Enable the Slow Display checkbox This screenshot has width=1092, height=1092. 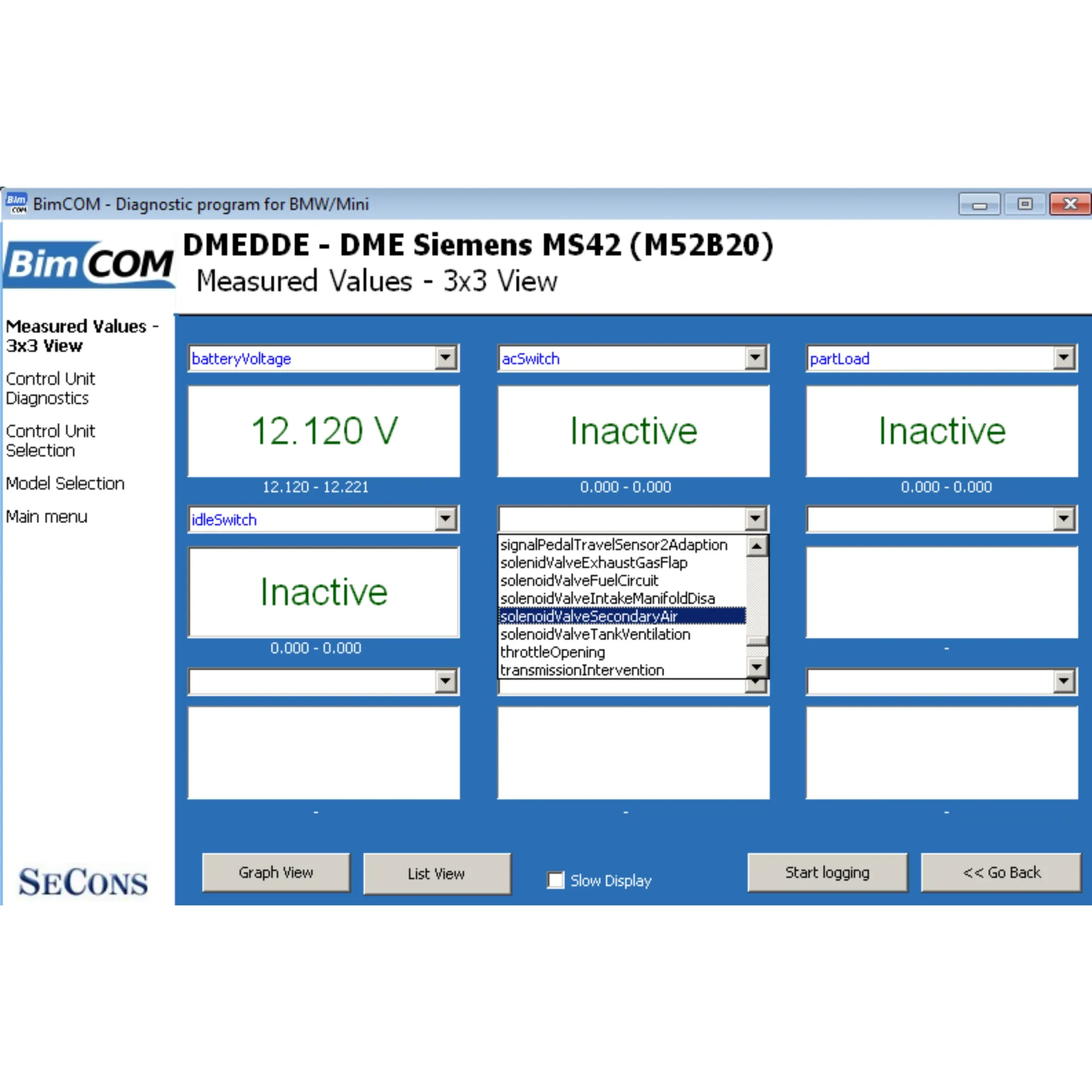click(x=556, y=880)
